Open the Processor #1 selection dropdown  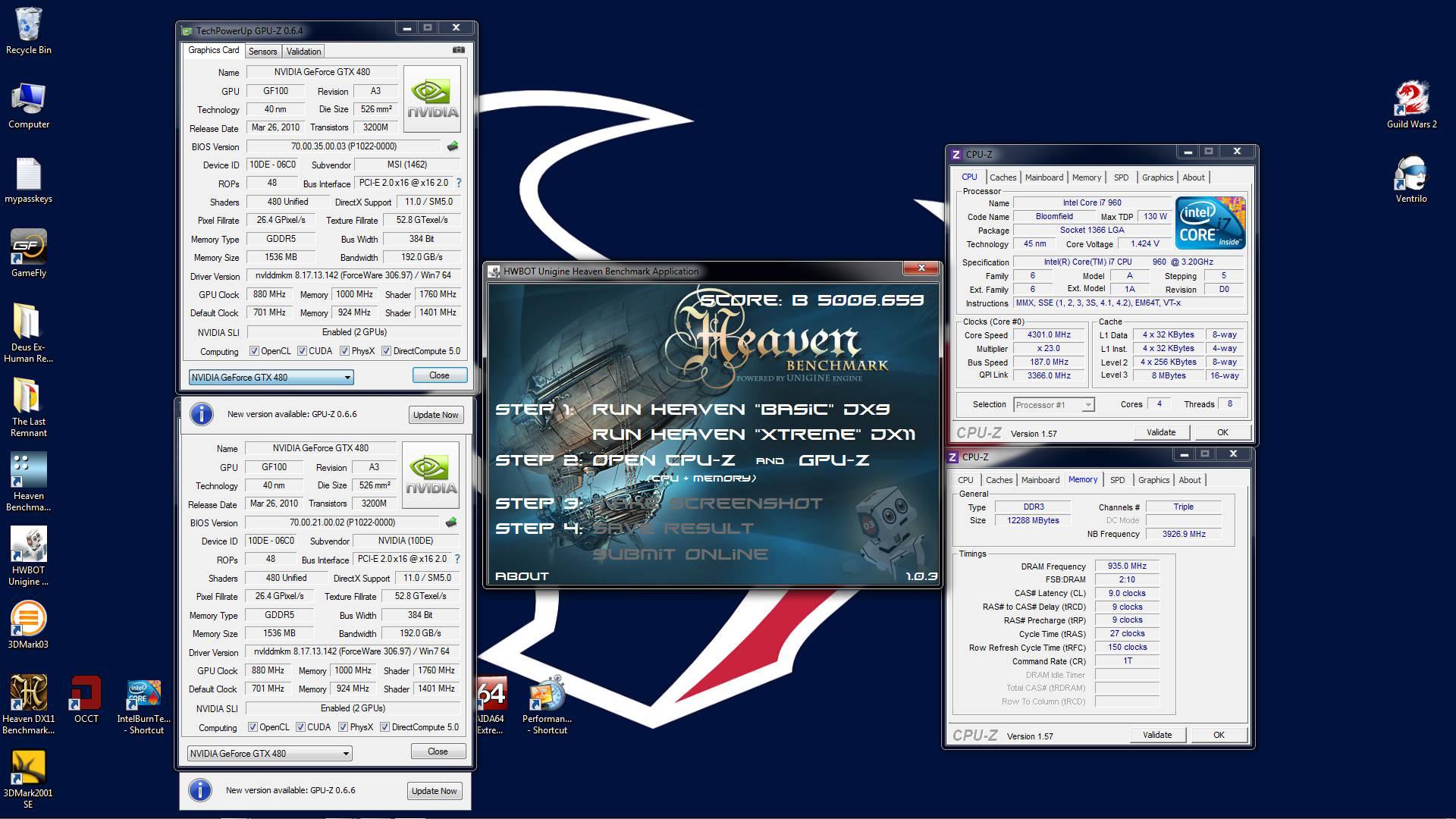pyautogui.click(x=1054, y=405)
